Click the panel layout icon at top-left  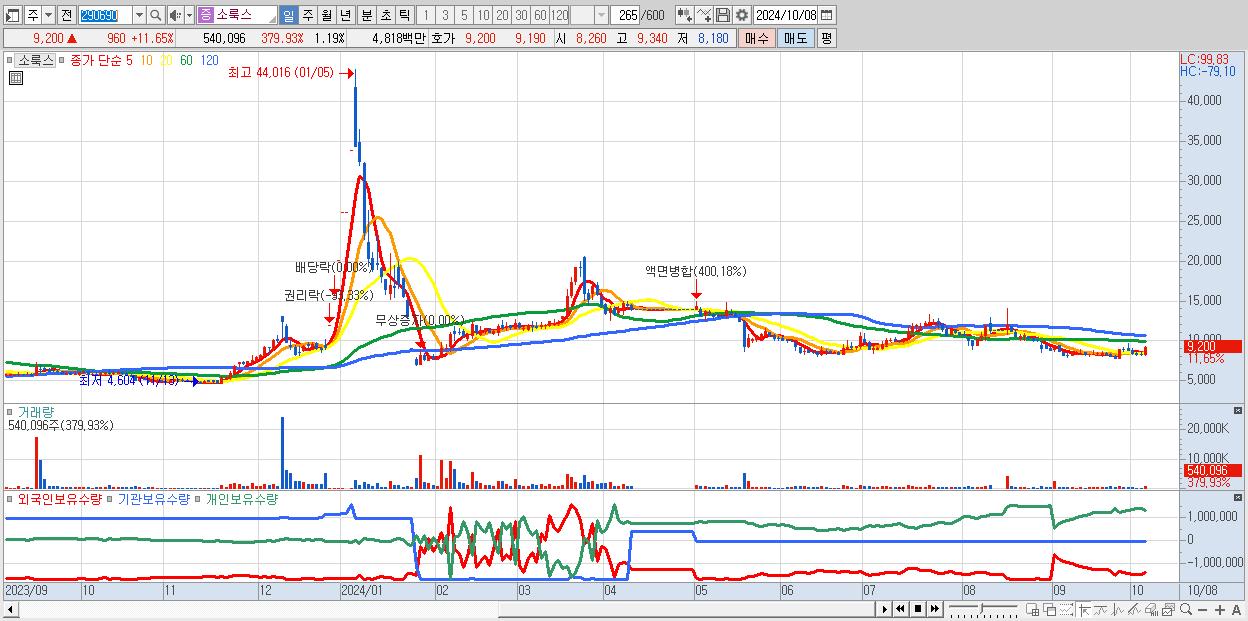[13, 15]
